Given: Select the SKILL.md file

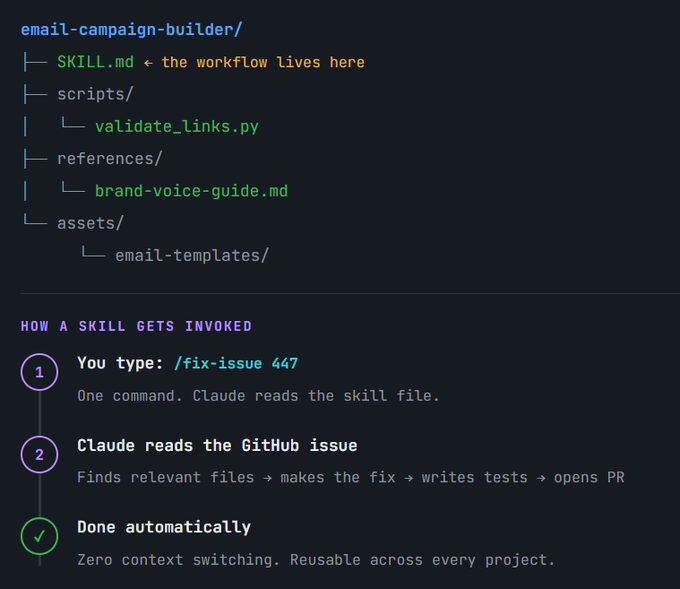Looking at the screenshot, I should pyautogui.click(x=95, y=62).
